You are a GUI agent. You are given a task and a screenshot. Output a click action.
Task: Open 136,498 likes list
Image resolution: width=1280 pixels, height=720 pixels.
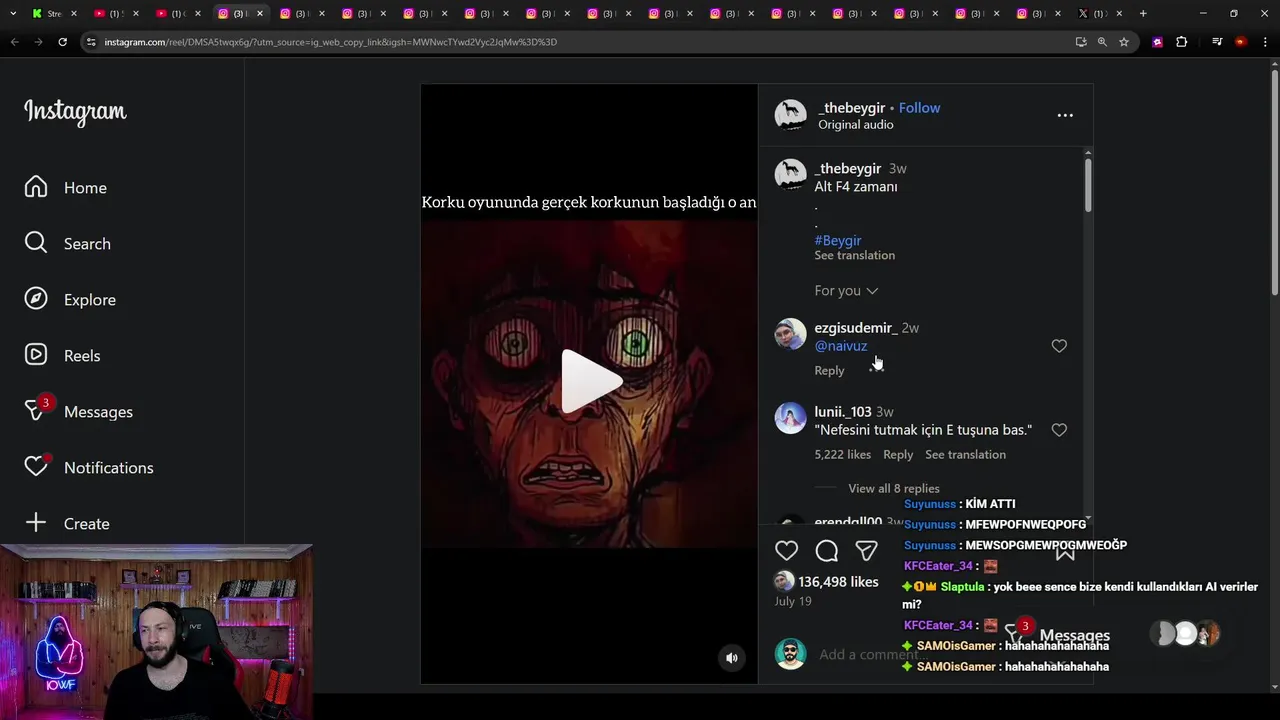838,582
